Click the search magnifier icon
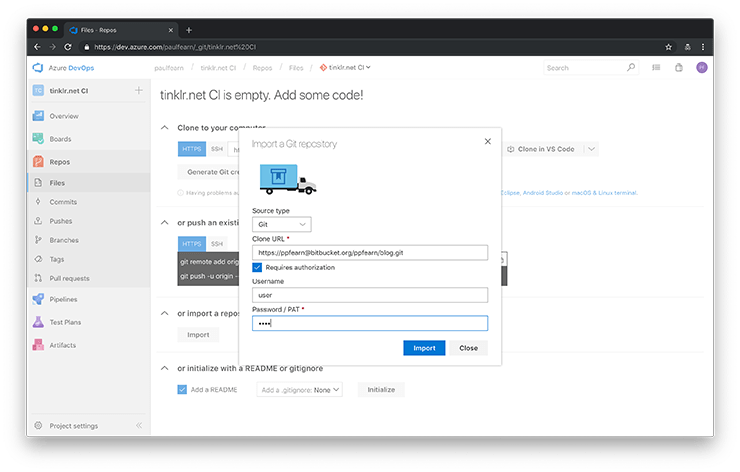 point(631,67)
